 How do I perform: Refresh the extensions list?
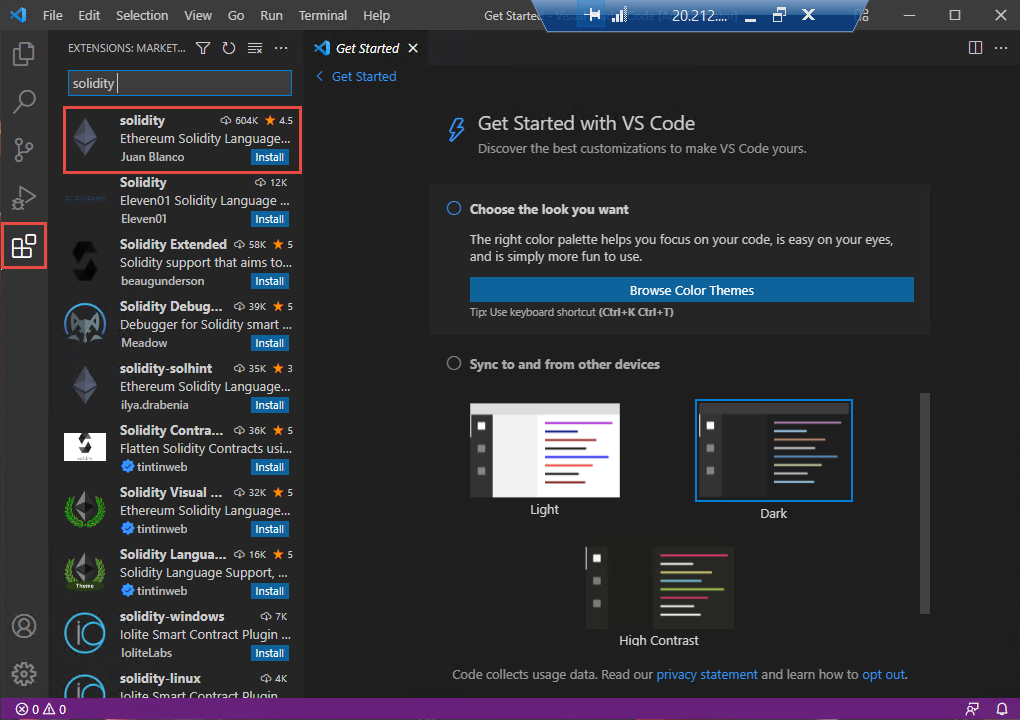[229, 48]
